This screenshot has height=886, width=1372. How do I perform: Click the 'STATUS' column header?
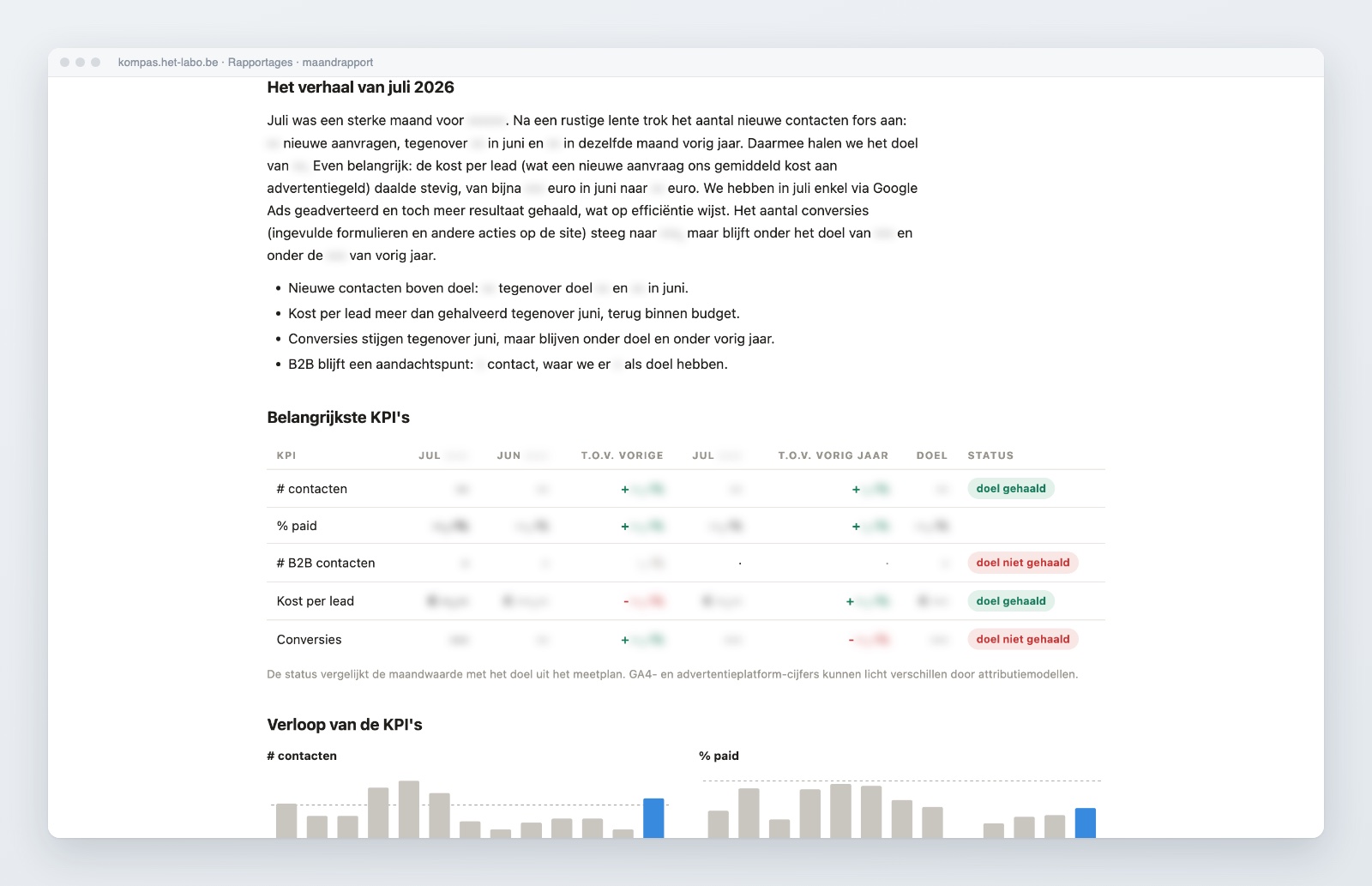990,455
